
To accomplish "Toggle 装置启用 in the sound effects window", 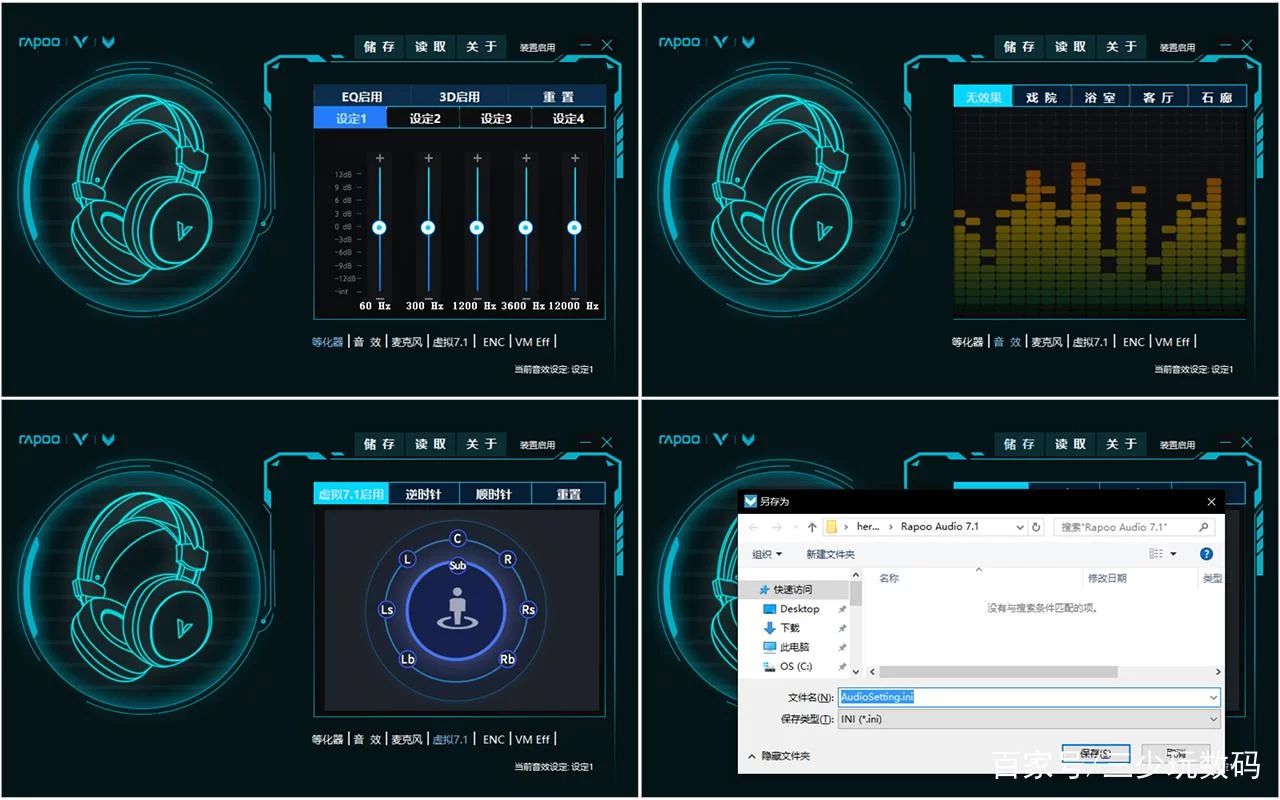I will 1177,47.
